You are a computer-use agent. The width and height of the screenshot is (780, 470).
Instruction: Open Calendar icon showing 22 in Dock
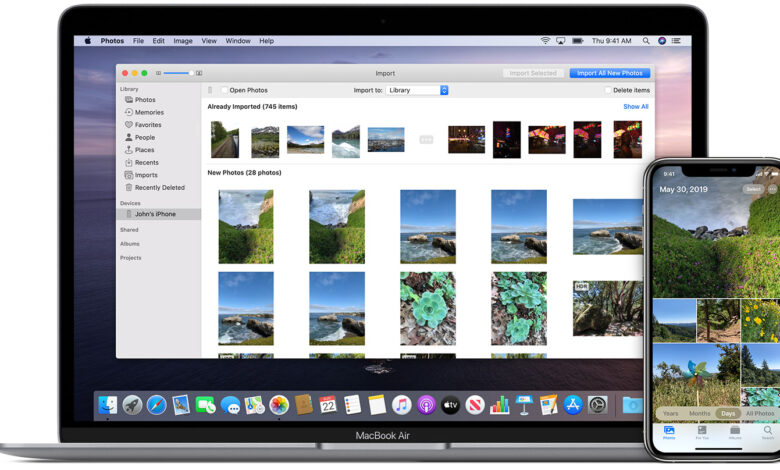328,405
